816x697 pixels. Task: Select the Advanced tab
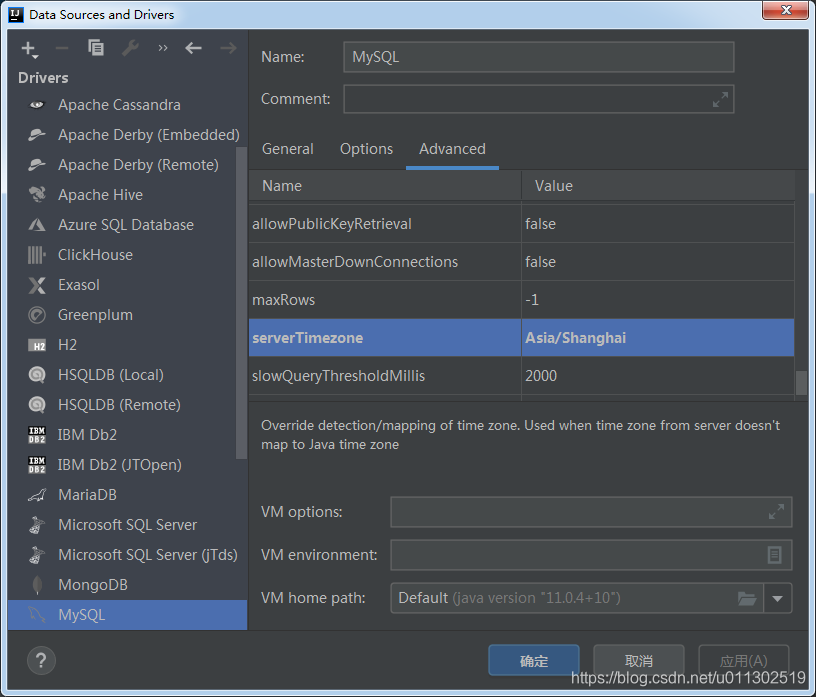452,149
